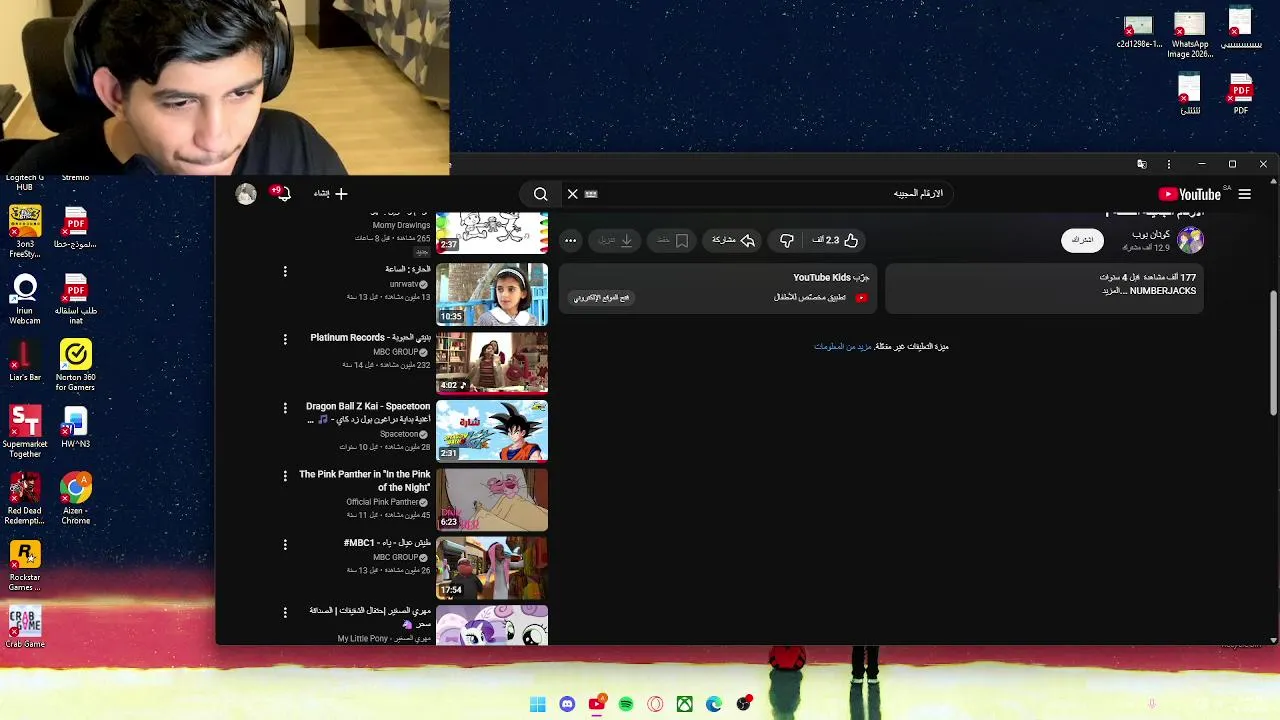Select Iriun Webcam desktop icon

(25, 299)
